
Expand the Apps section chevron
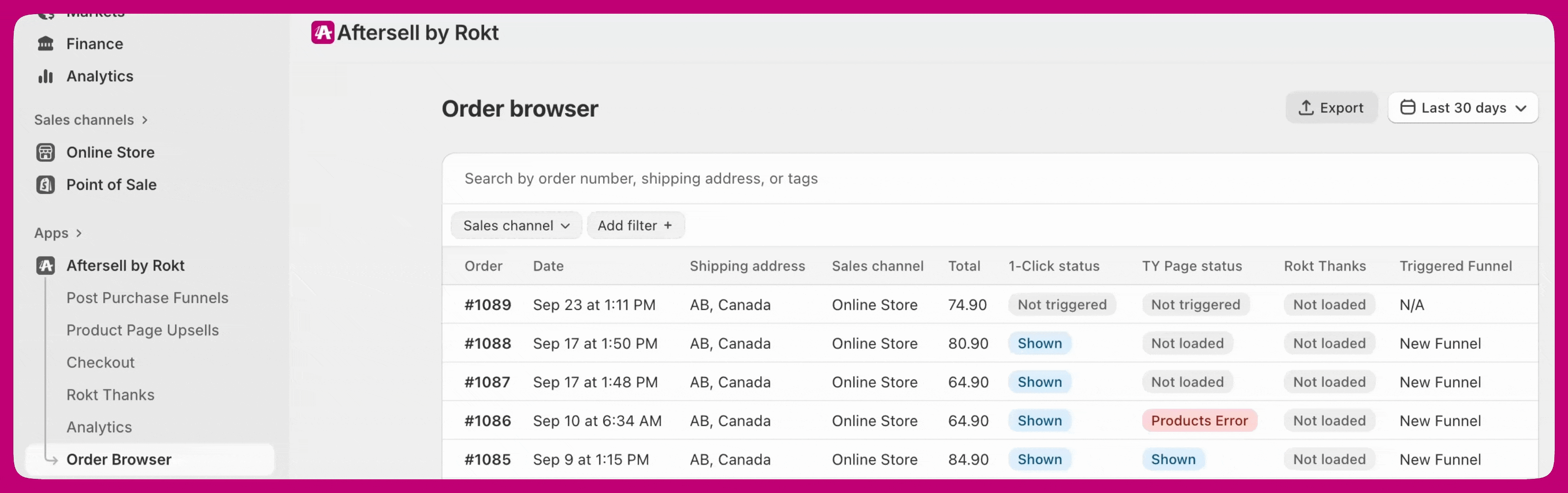79,233
